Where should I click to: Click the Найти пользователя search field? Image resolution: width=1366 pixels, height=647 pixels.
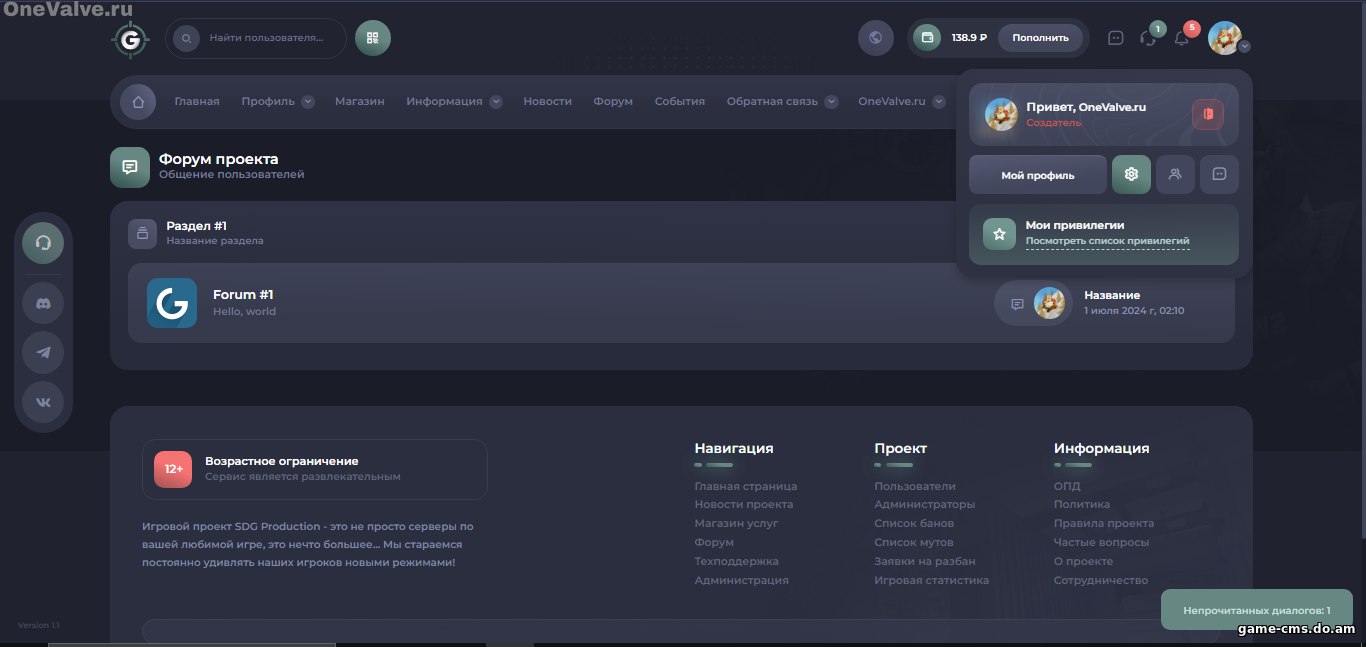click(x=266, y=38)
